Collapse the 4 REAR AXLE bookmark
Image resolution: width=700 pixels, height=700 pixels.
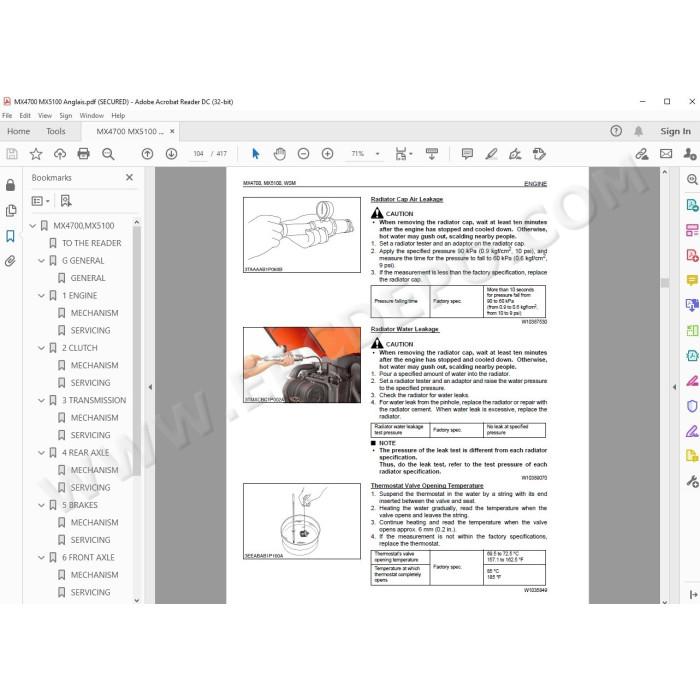pyautogui.click(x=41, y=453)
